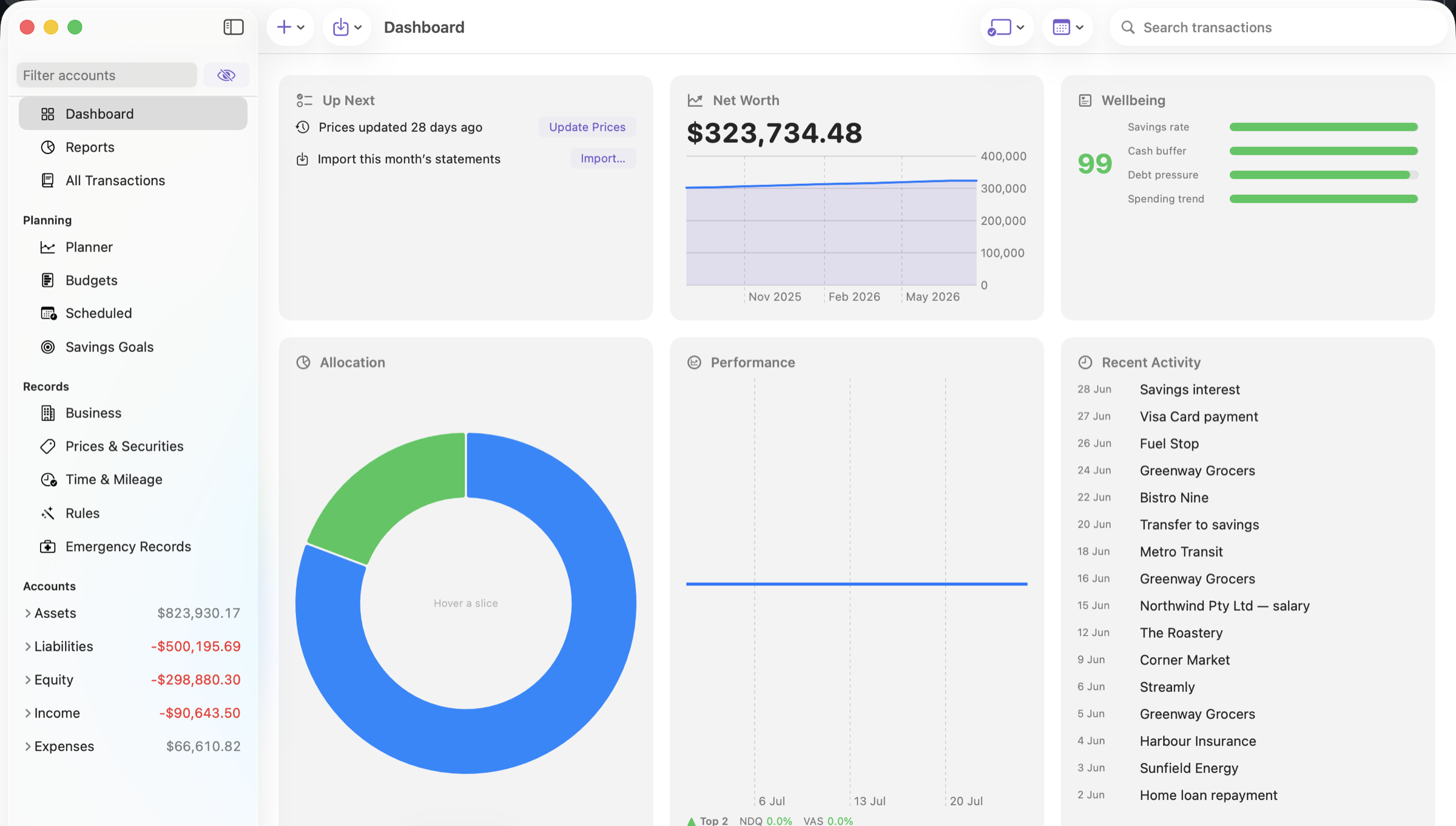Click the Wellbeing card icon
1456x826 pixels.
coord(1085,100)
